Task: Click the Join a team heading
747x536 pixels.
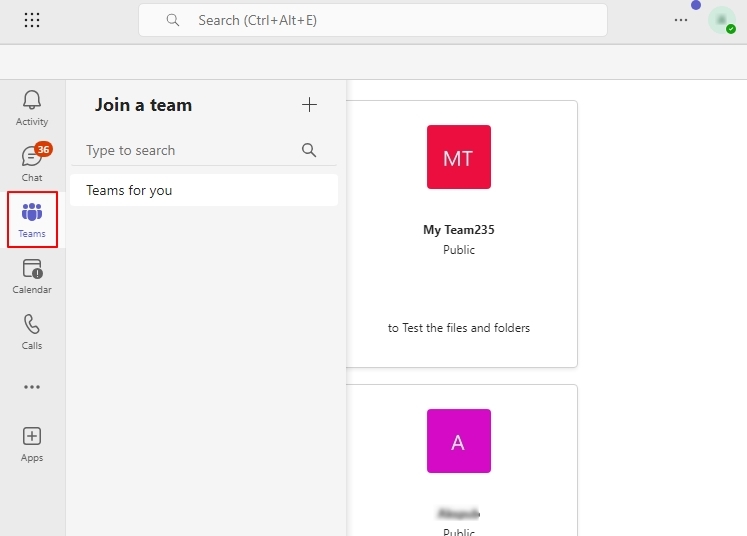Action: (x=143, y=105)
